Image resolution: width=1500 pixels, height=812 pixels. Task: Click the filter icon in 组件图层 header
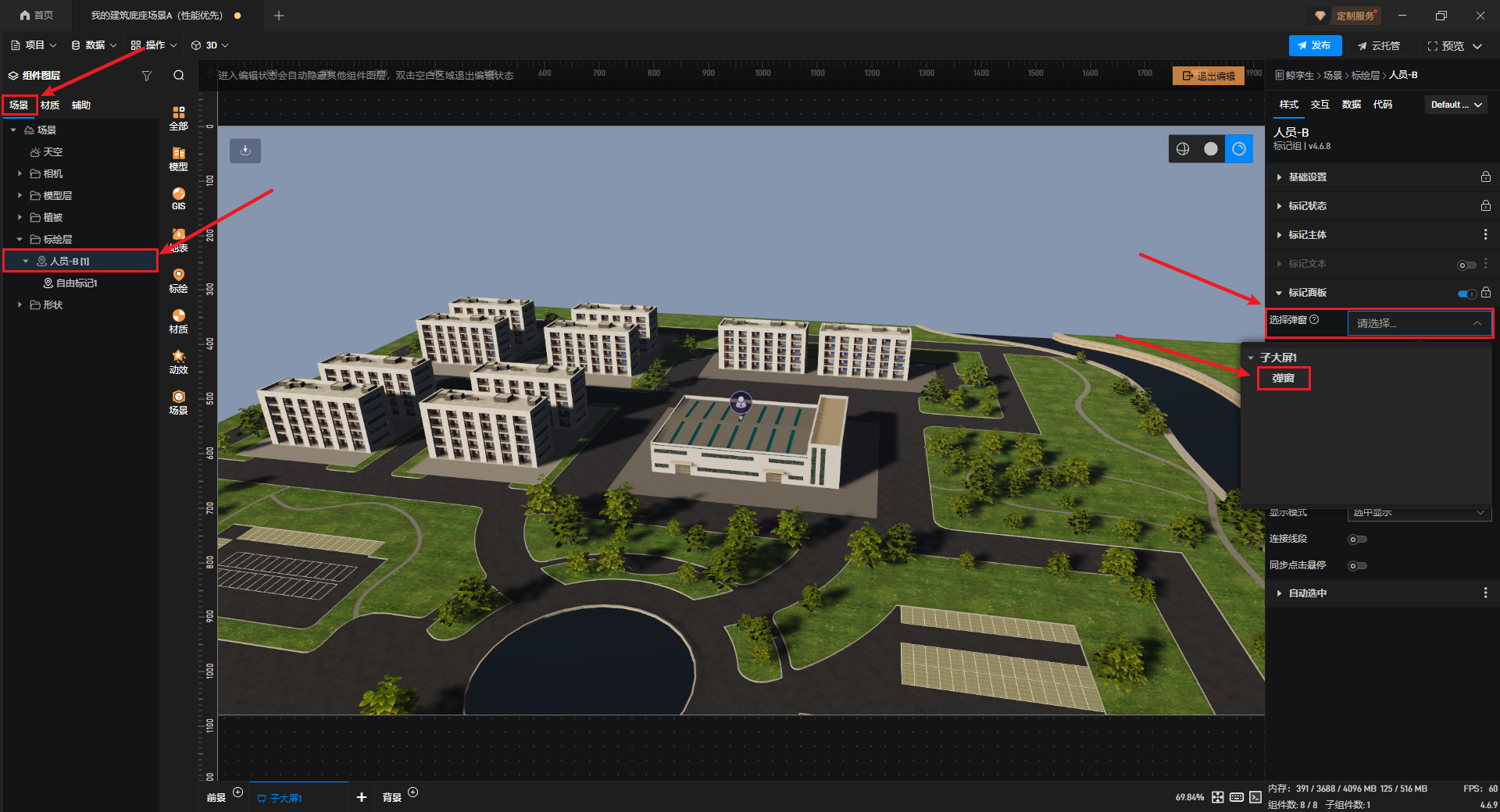click(x=146, y=76)
